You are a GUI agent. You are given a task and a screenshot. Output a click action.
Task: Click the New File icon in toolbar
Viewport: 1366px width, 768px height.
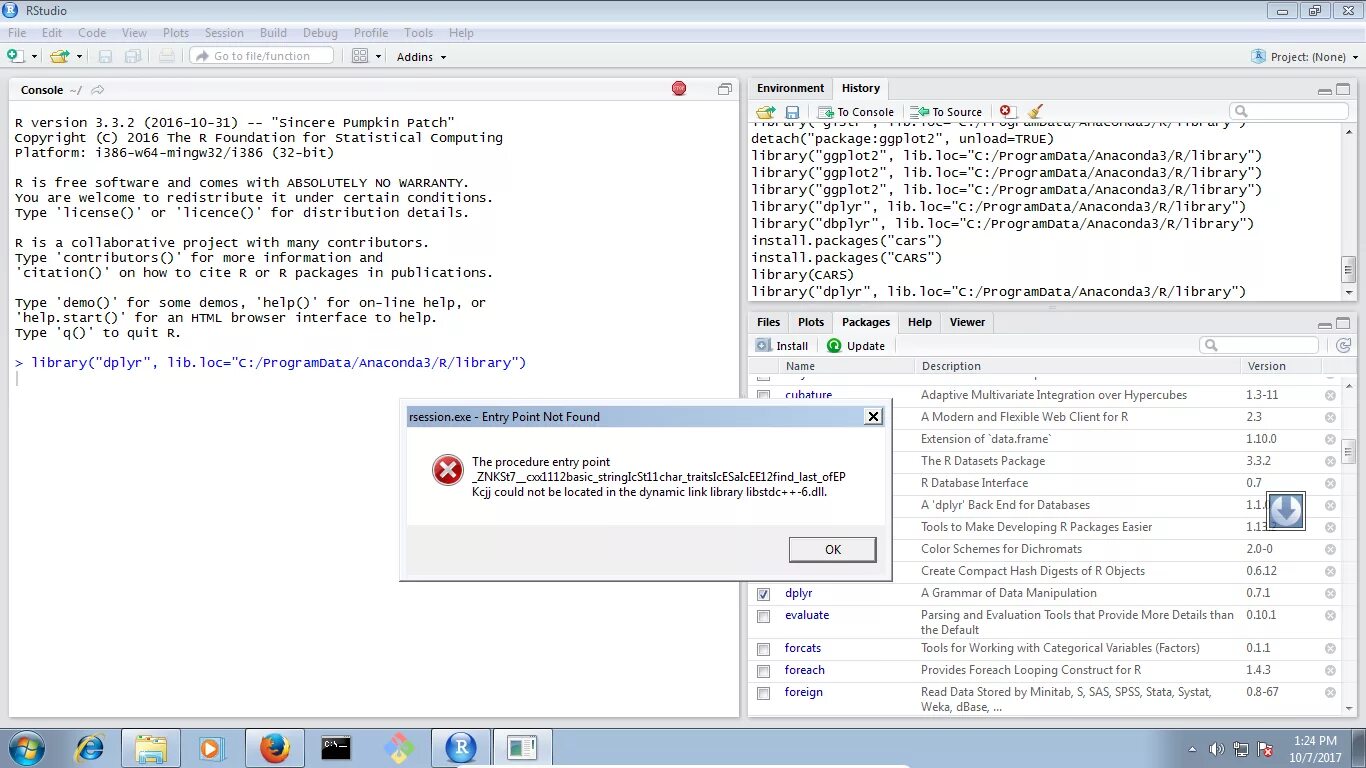coord(16,56)
